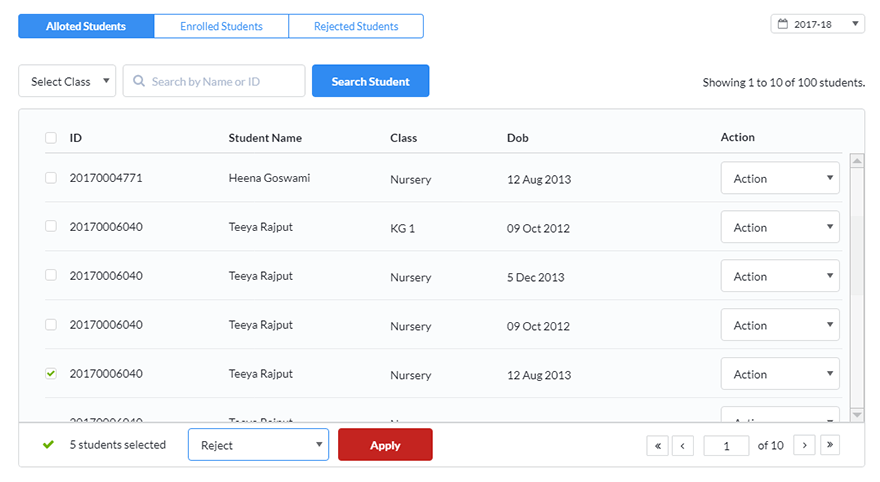The image size is (880, 482).
Task: Open the Enrolled Students tab
Action: pos(221,26)
